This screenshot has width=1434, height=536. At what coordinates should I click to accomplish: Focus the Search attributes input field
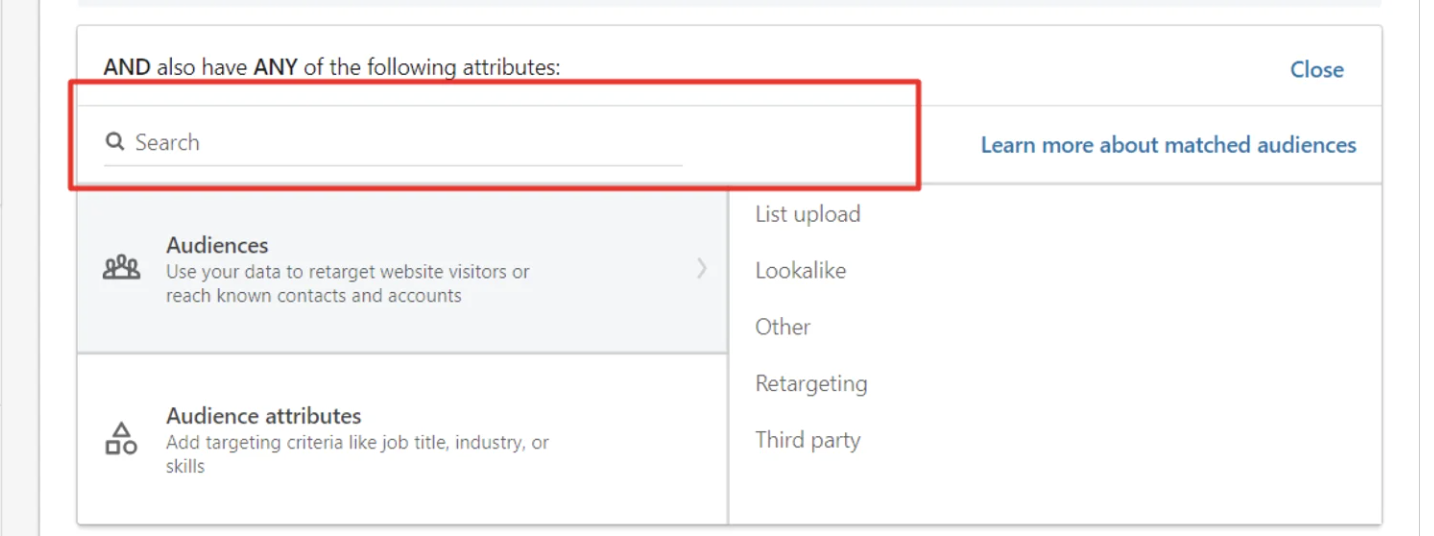point(393,142)
